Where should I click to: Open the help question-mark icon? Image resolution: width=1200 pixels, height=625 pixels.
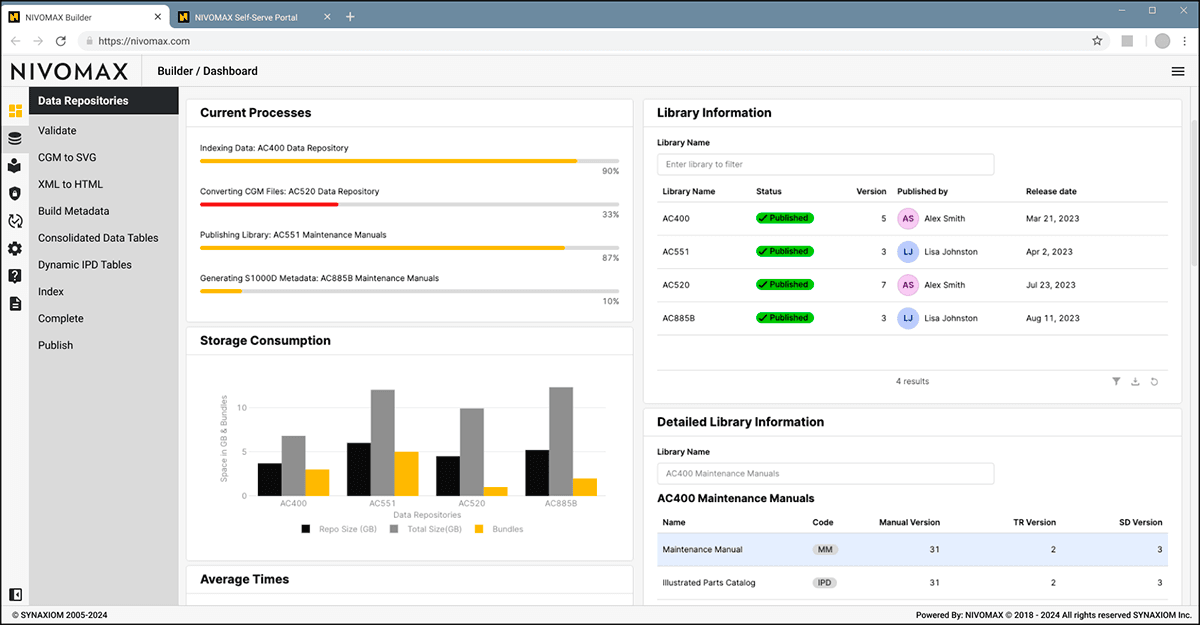[14, 275]
